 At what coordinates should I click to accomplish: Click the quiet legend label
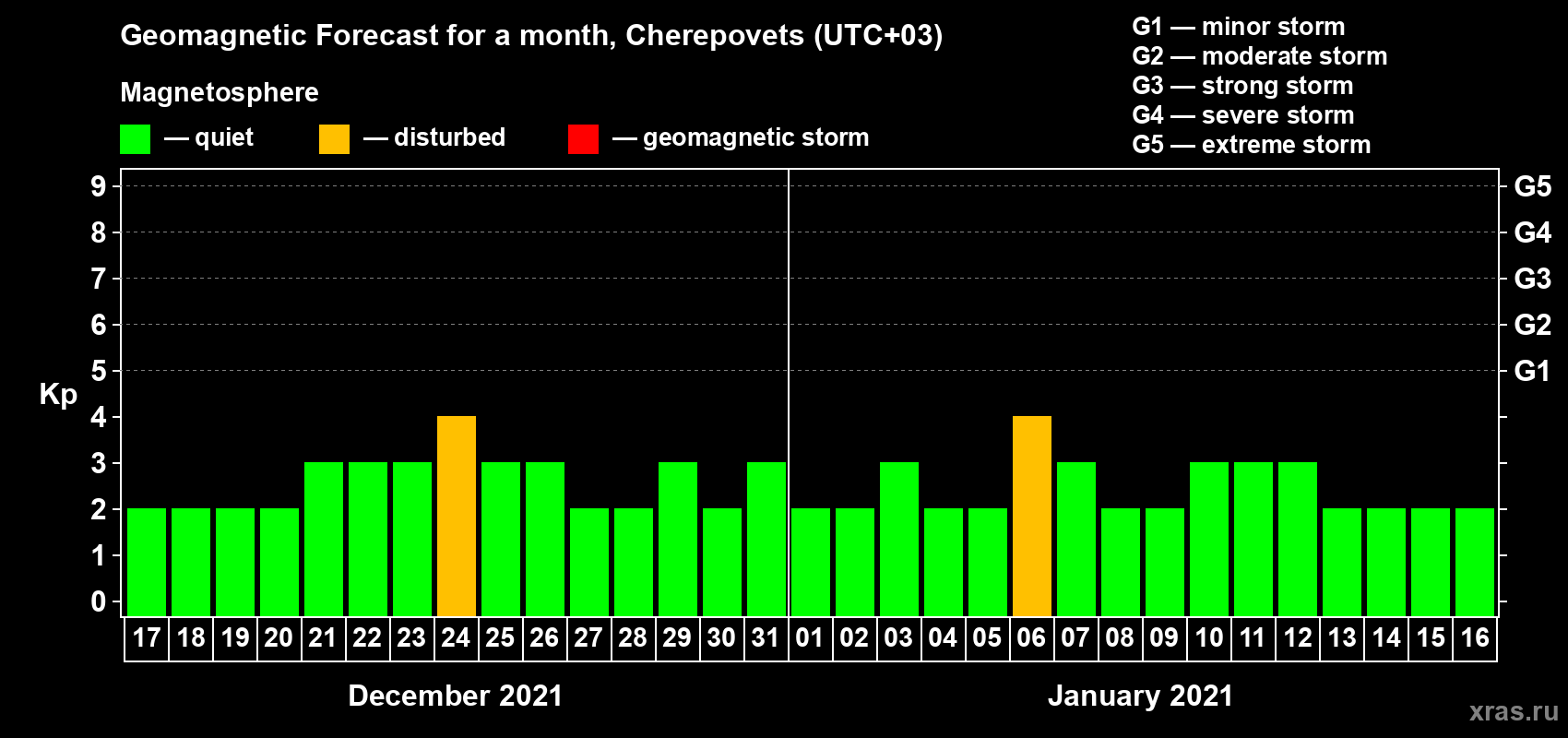click(x=224, y=138)
